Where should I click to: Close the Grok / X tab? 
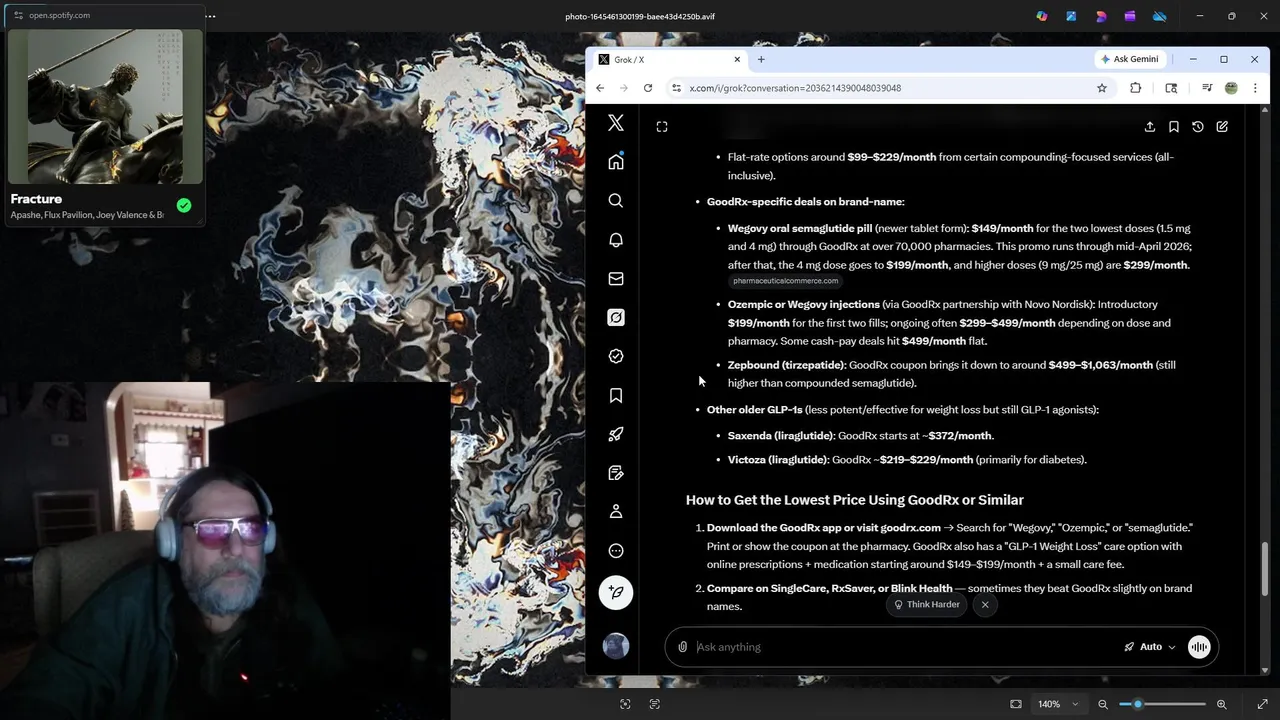tap(737, 59)
